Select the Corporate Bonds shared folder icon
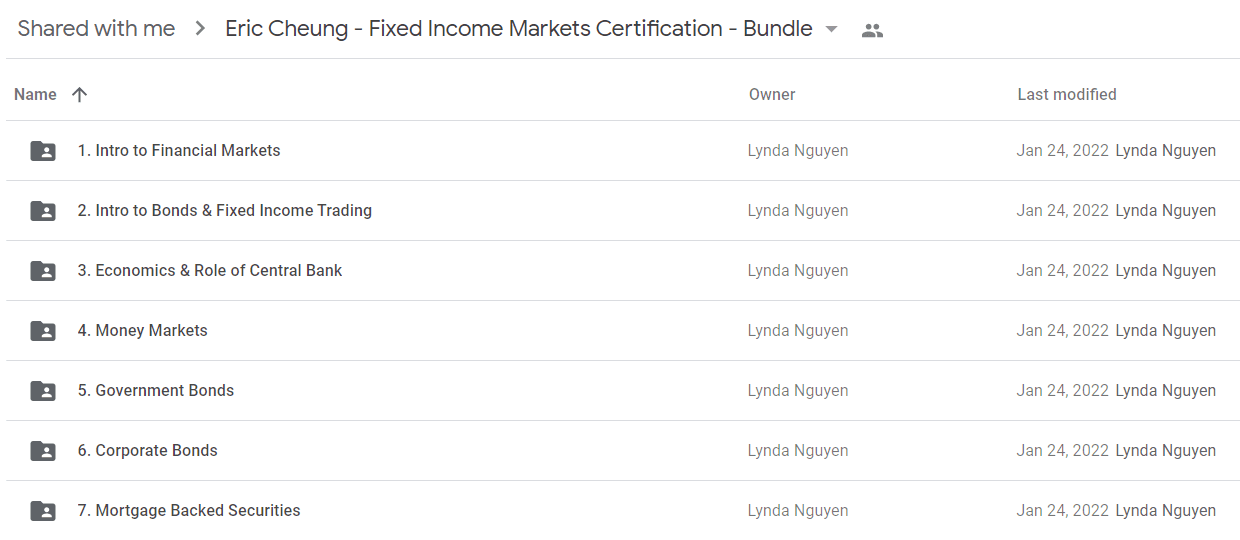The height and width of the screenshot is (540, 1240). 43,451
